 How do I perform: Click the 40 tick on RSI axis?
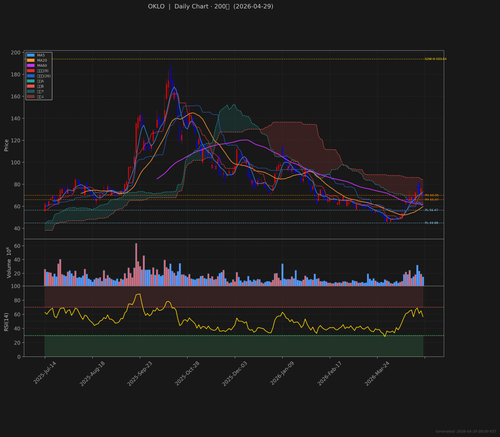click(x=17, y=329)
